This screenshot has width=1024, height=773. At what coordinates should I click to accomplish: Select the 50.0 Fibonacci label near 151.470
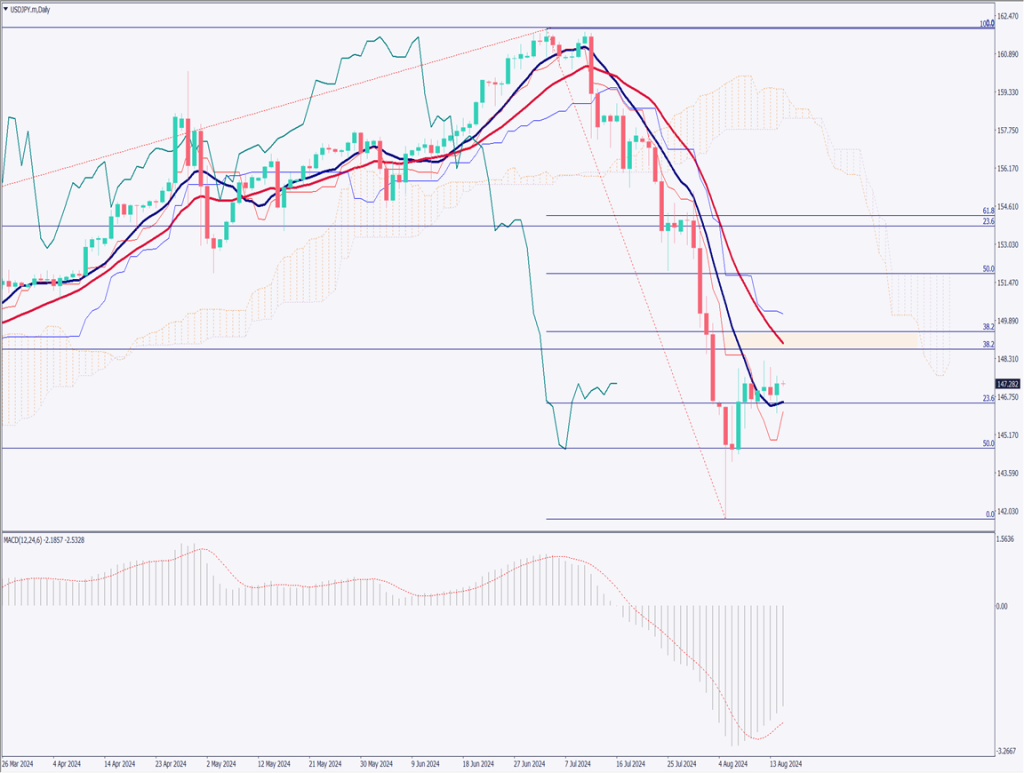(x=986, y=269)
